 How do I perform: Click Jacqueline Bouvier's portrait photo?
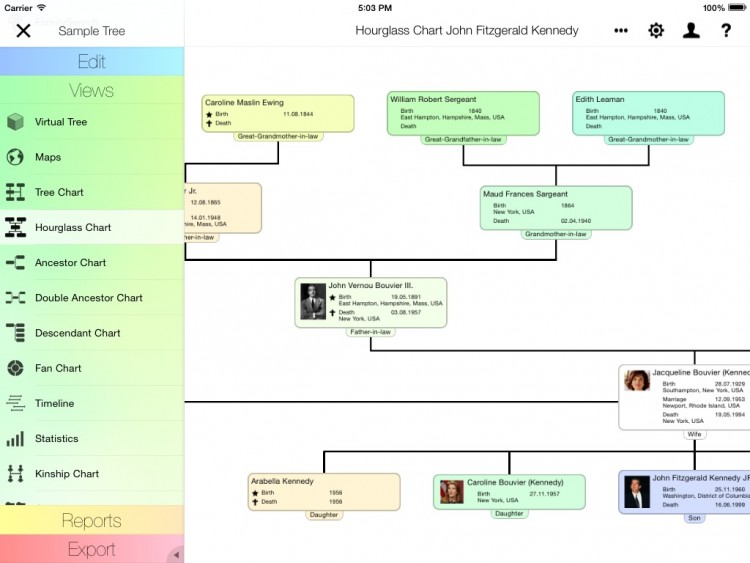click(x=637, y=380)
